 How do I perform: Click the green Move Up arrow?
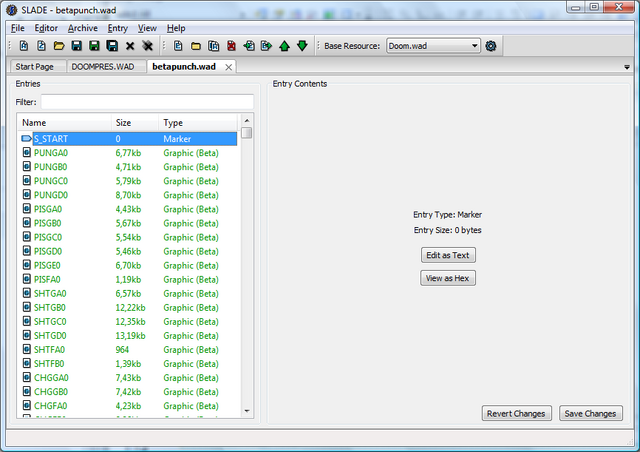[284, 46]
